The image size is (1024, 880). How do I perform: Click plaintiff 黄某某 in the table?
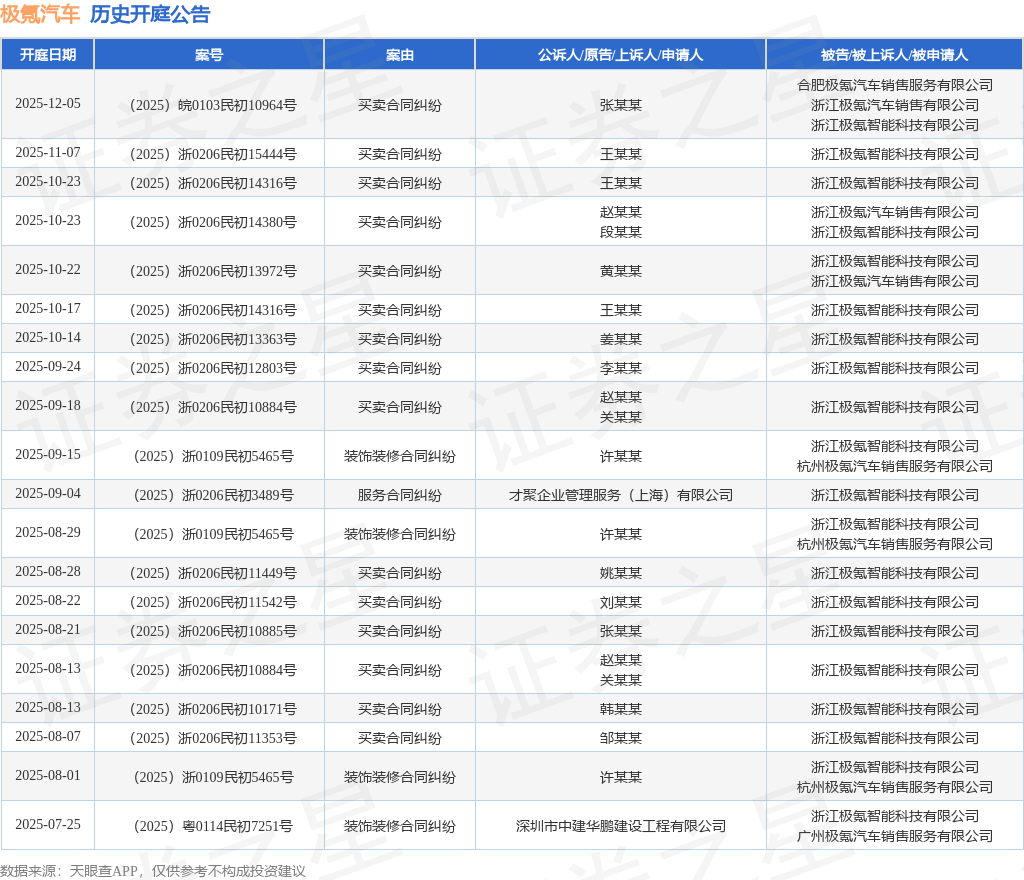[x=620, y=271]
